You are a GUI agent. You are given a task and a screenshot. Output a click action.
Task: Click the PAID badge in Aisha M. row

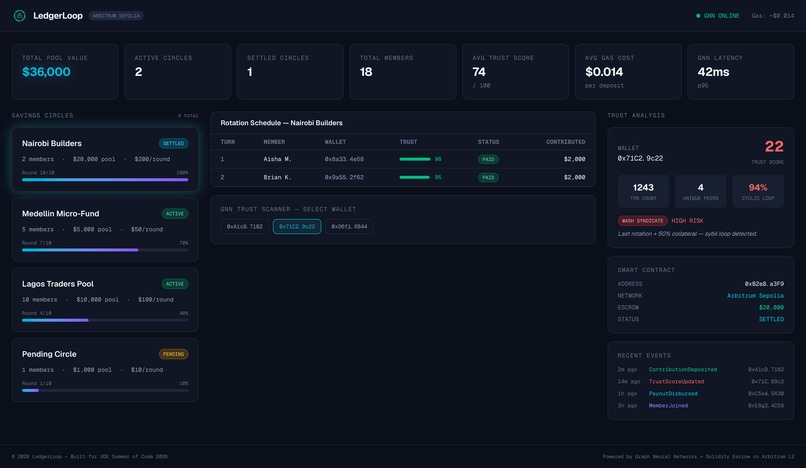(x=488, y=159)
